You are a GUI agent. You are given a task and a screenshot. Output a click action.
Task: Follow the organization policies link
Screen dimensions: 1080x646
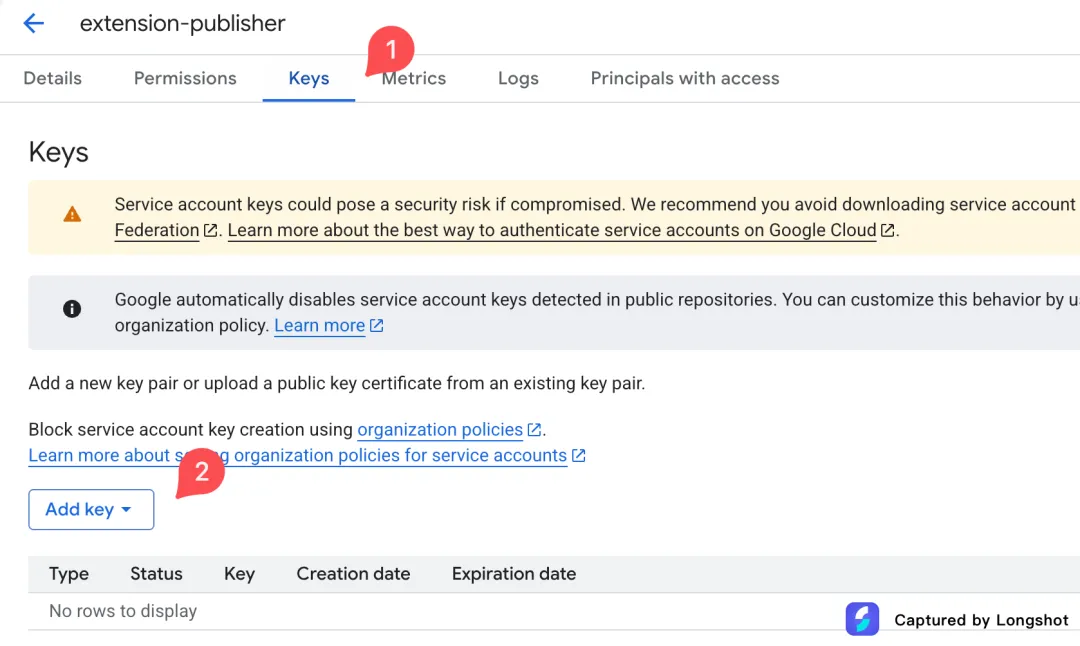coord(440,430)
